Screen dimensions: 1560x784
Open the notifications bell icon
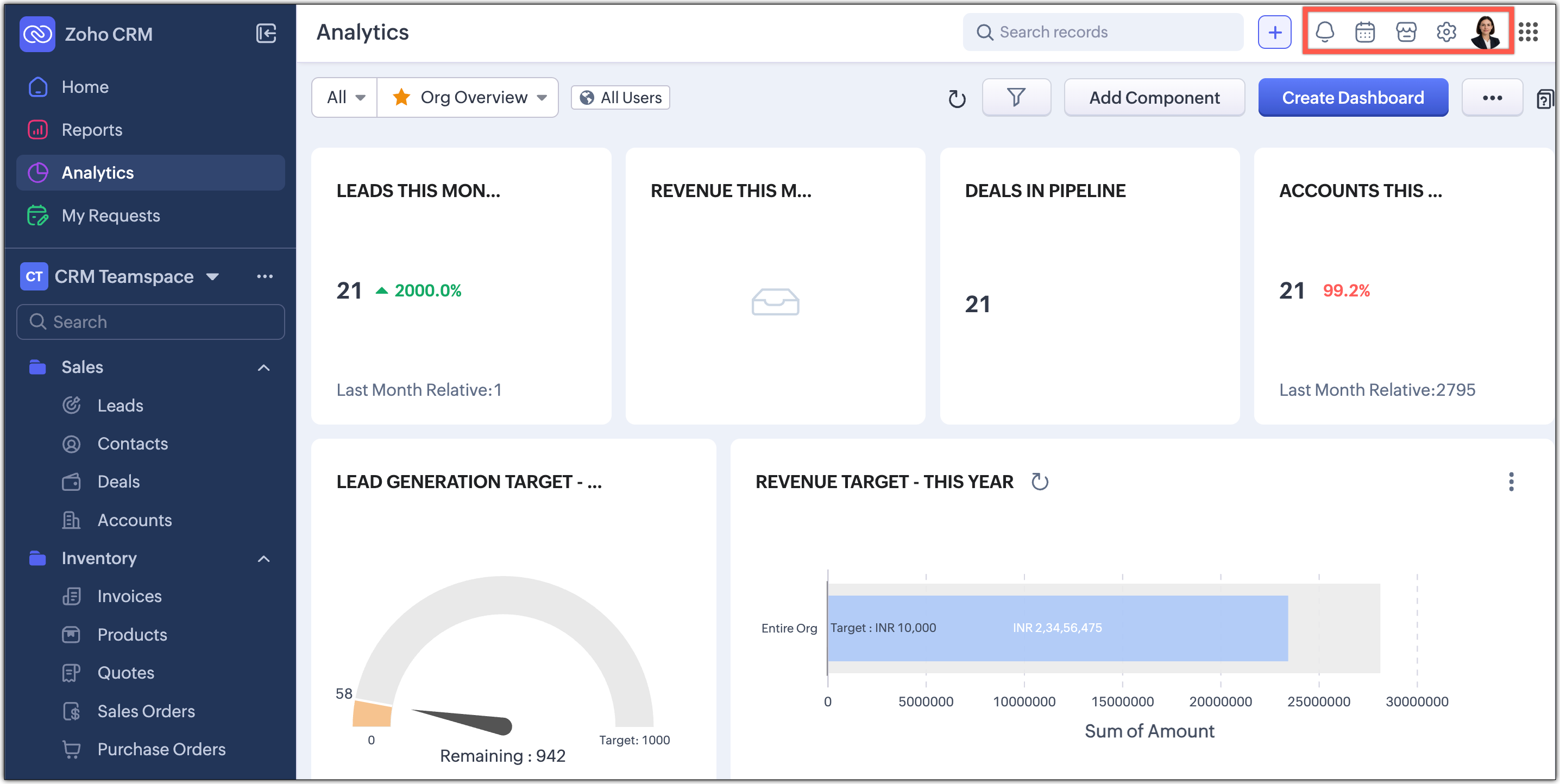pyautogui.click(x=1324, y=31)
